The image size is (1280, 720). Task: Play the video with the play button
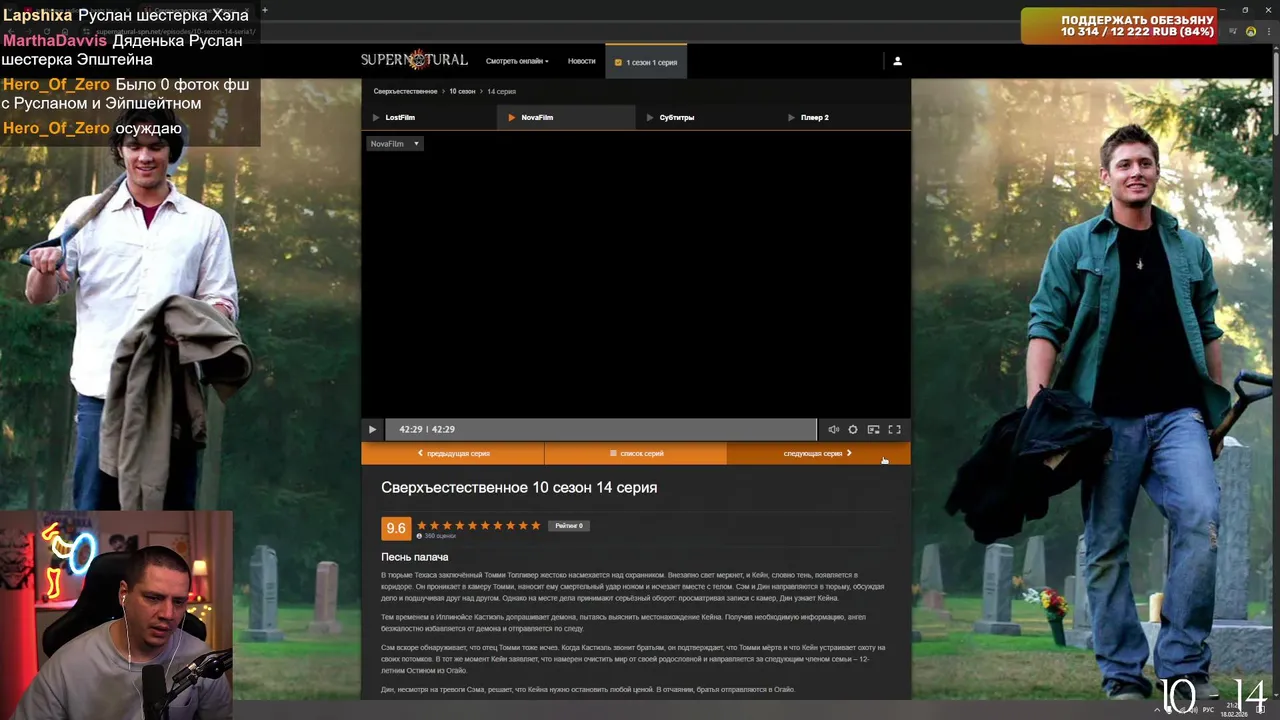[372, 429]
